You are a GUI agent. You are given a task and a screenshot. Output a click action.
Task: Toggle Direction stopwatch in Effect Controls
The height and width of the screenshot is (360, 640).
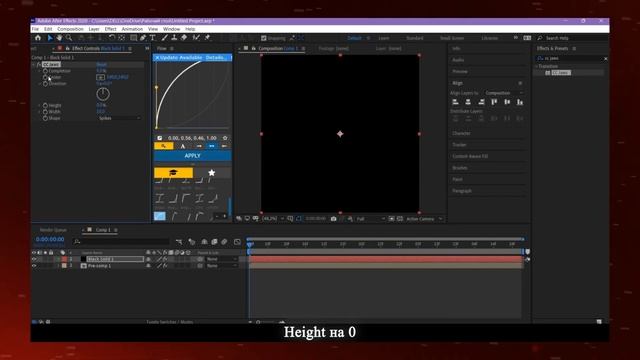[45, 84]
